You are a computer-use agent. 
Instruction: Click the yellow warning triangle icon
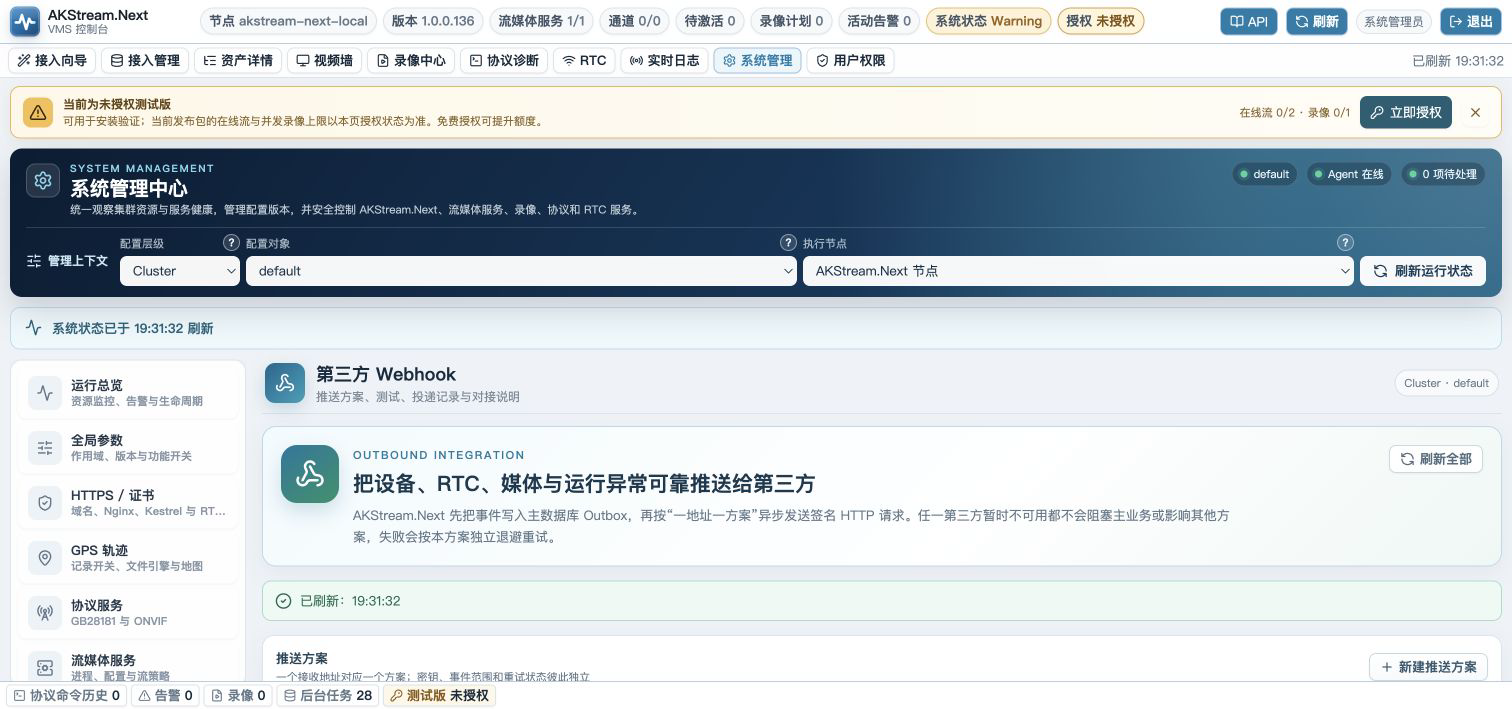37,113
